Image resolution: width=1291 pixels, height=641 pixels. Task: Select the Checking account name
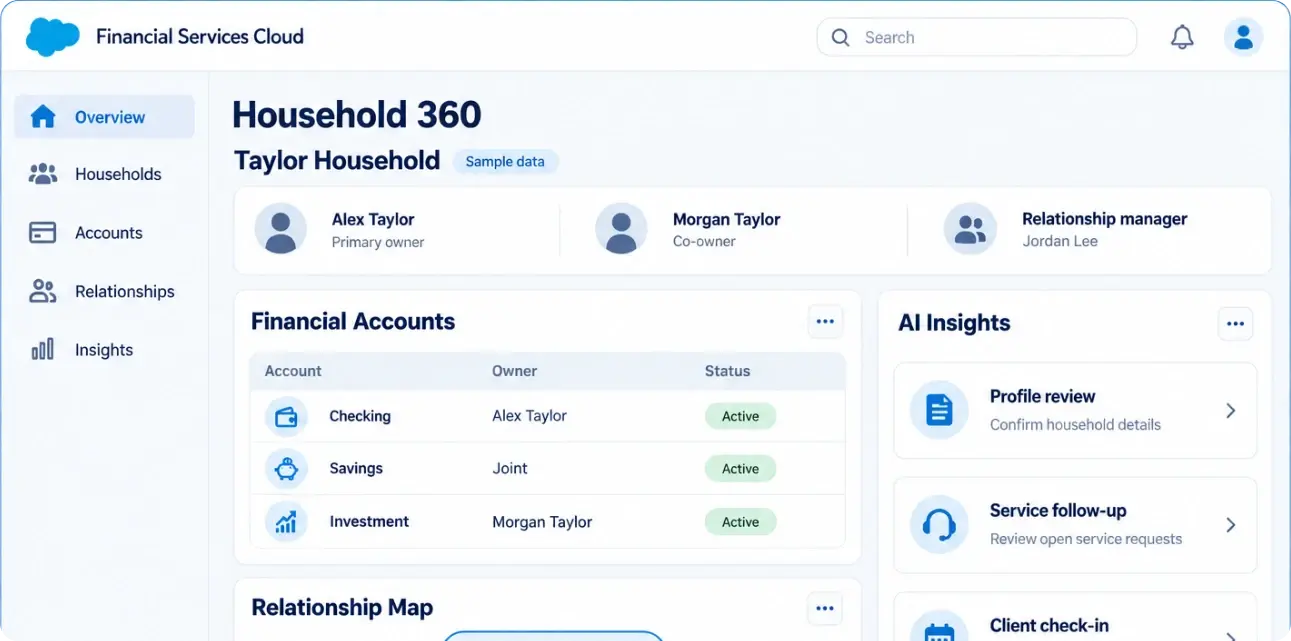pos(360,416)
